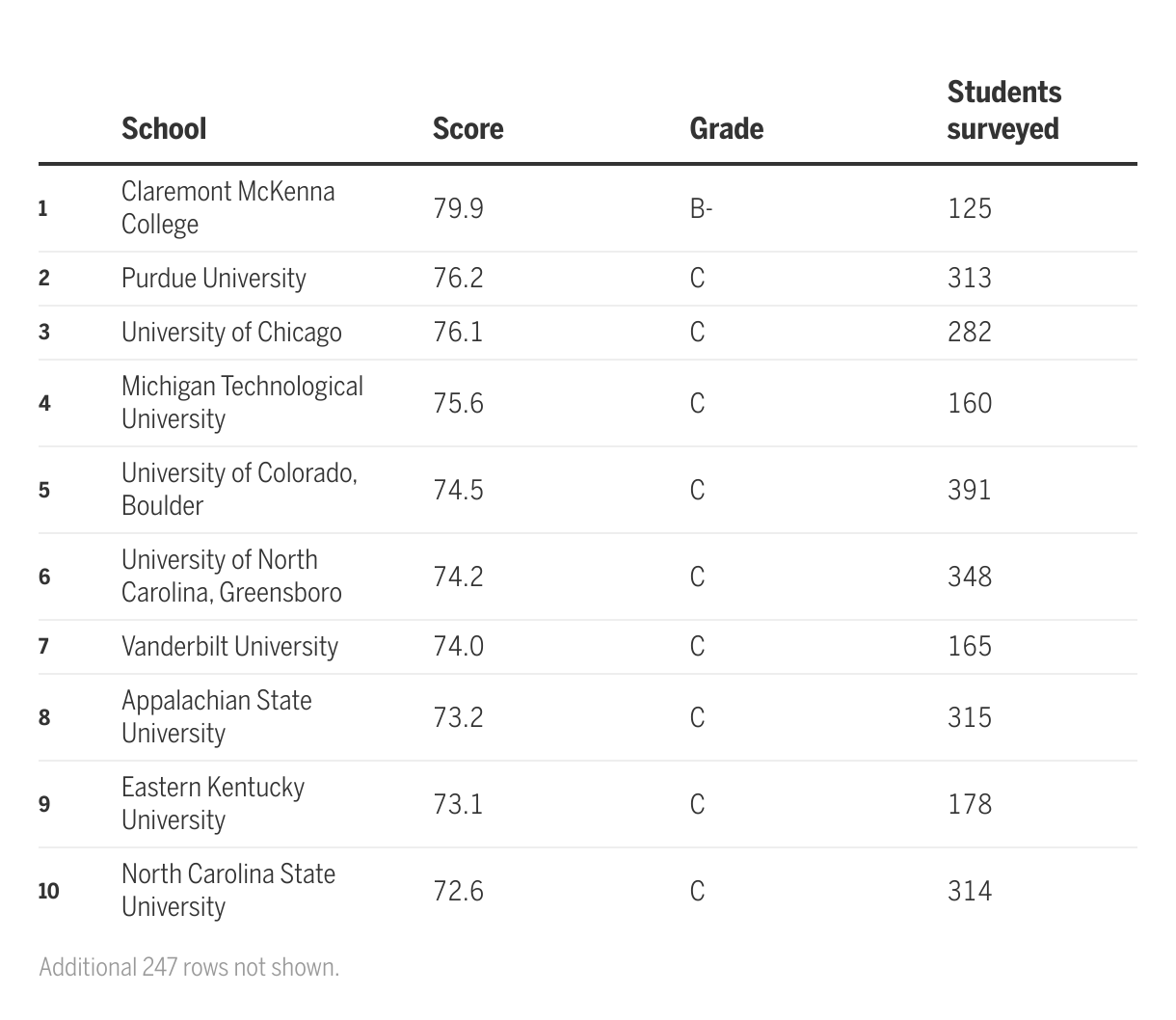
Task: Click Appalachian State University name
Action: click(x=216, y=716)
